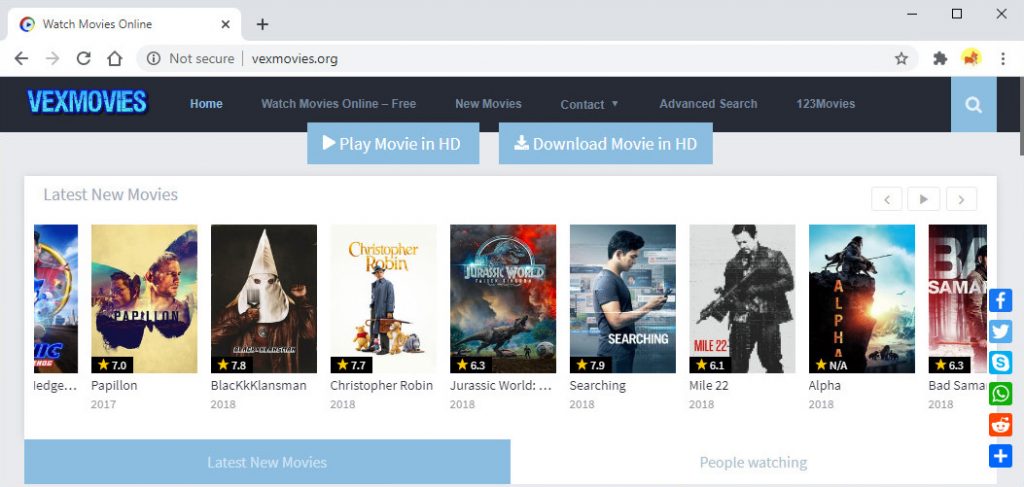Viewport: 1024px width, 487px height.
Task: Go to the browser home page
Action: click(x=115, y=59)
